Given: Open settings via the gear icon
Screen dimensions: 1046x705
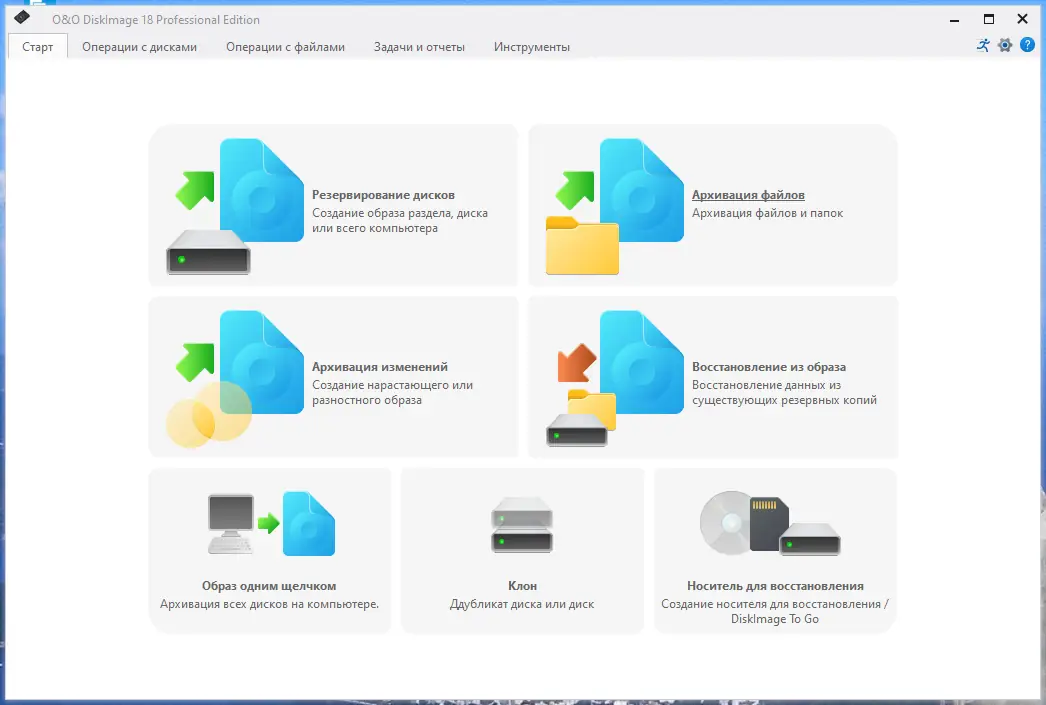Looking at the screenshot, I should coord(1005,45).
